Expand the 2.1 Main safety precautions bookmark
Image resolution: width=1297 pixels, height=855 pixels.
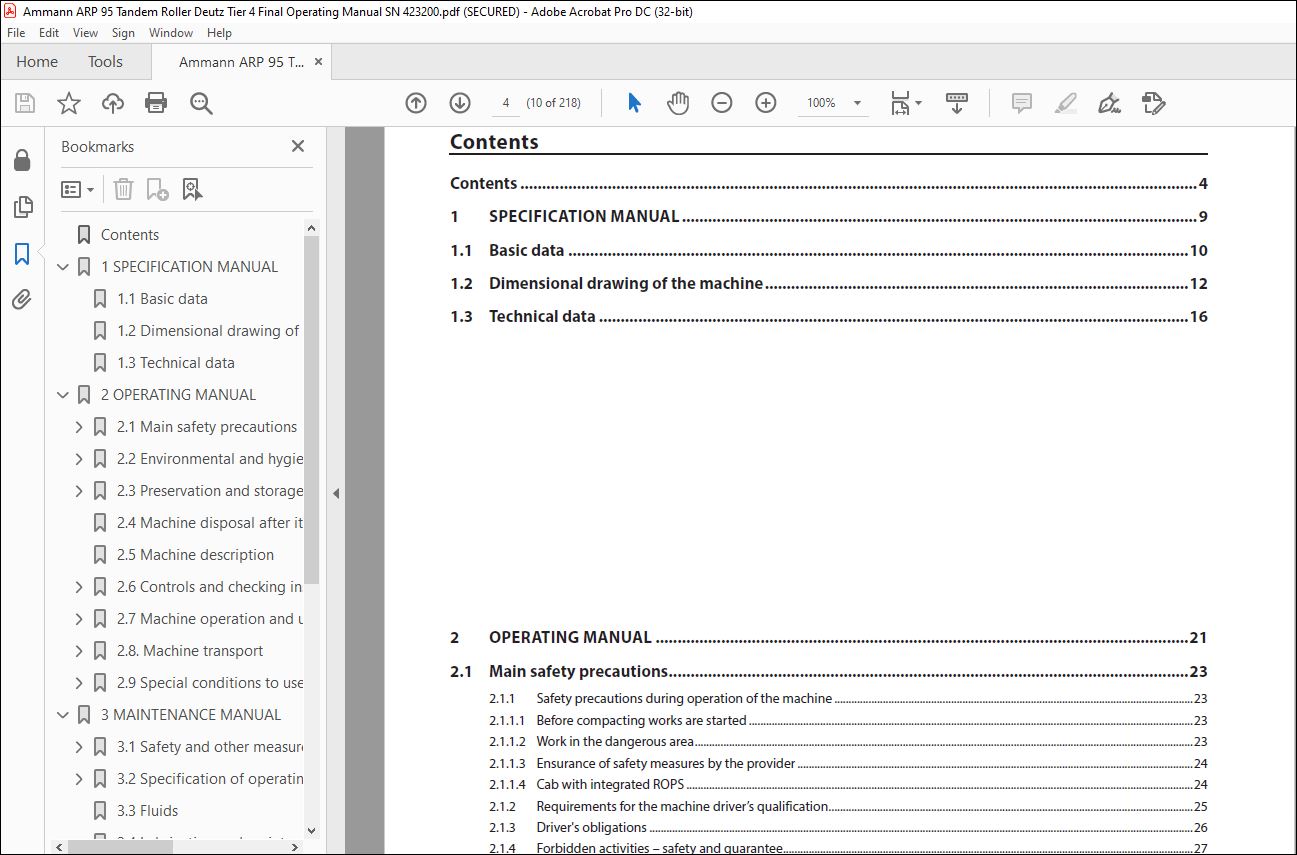[79, 427]
